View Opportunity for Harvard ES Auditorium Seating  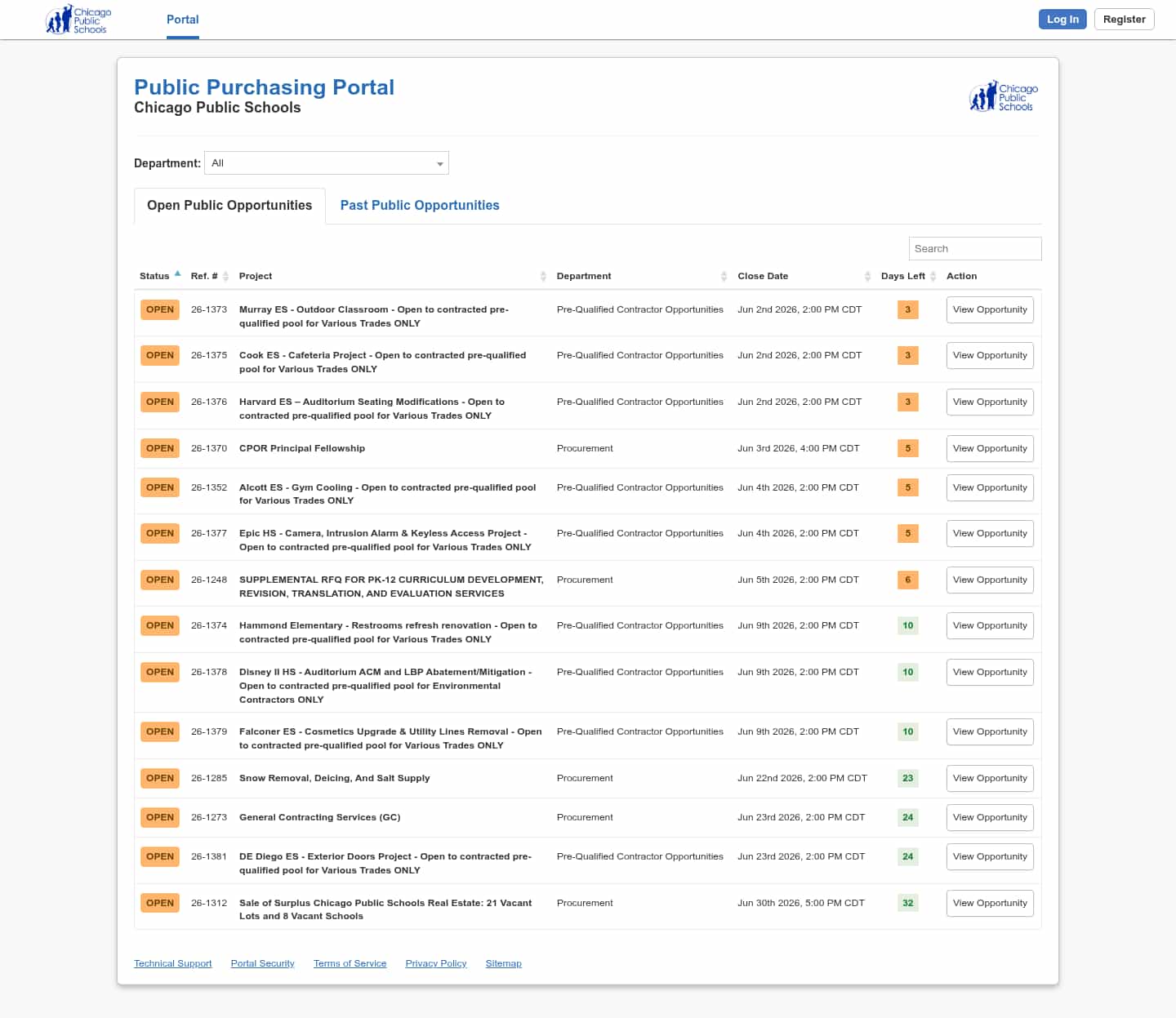990,402
